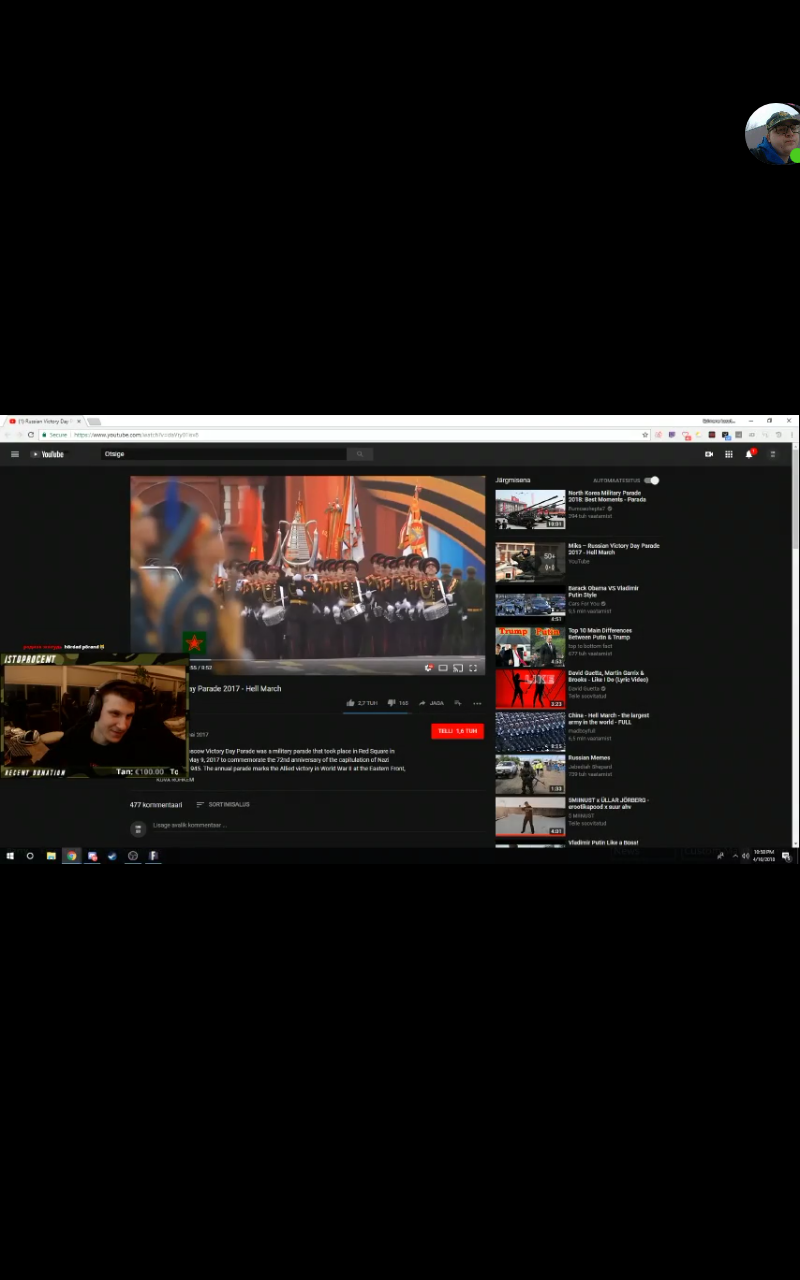Open the upload video camera icon

coord(709,454)
